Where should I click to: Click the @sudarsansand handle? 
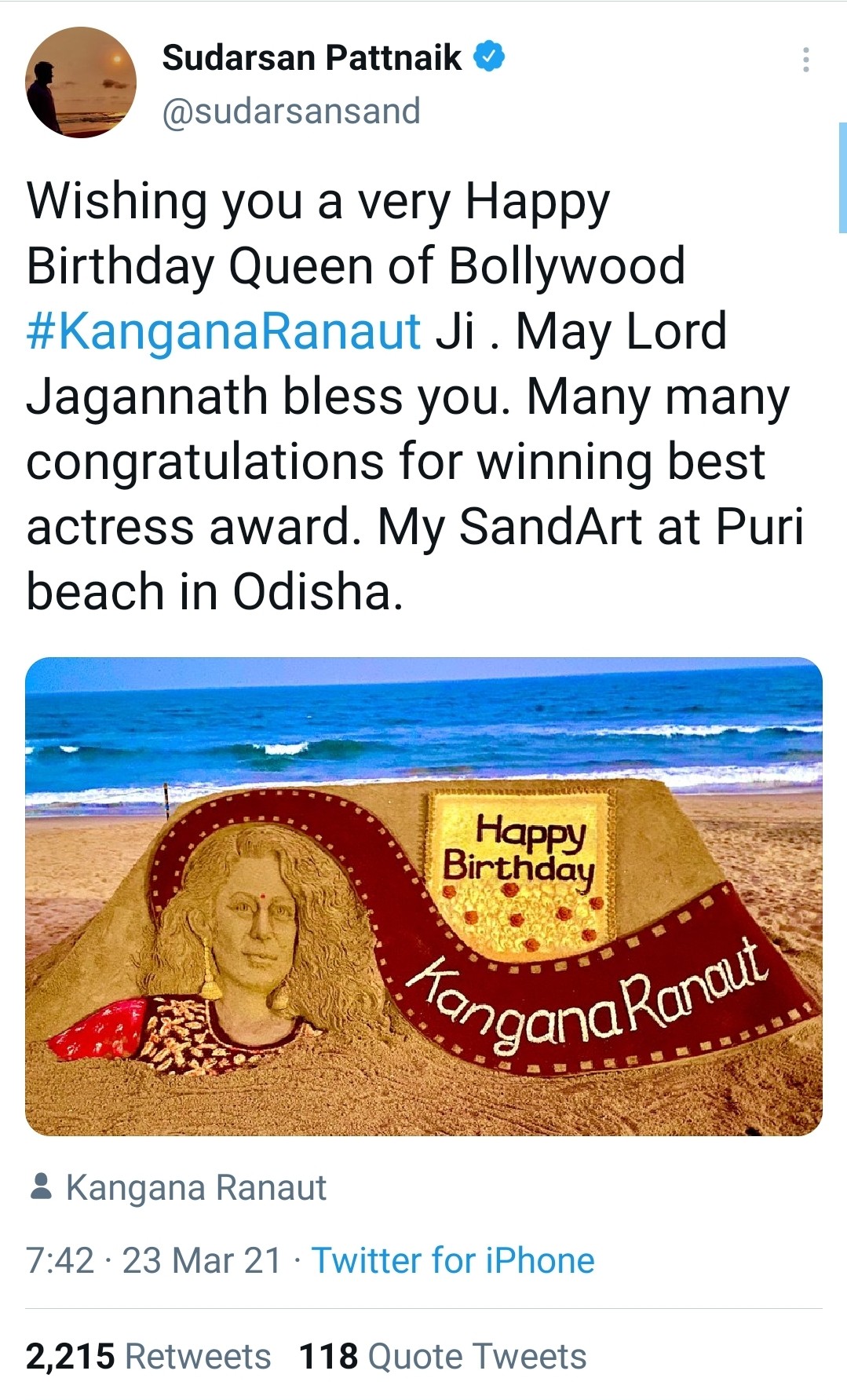click(x=290, y=110)
